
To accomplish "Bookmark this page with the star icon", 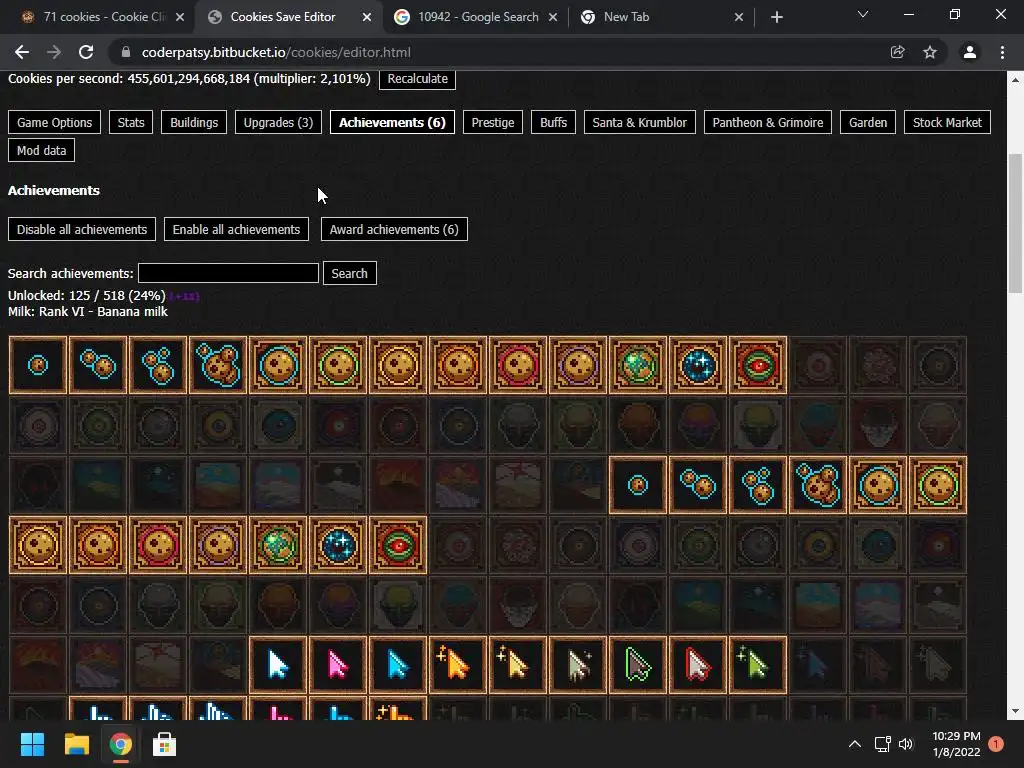I will 930,52.
